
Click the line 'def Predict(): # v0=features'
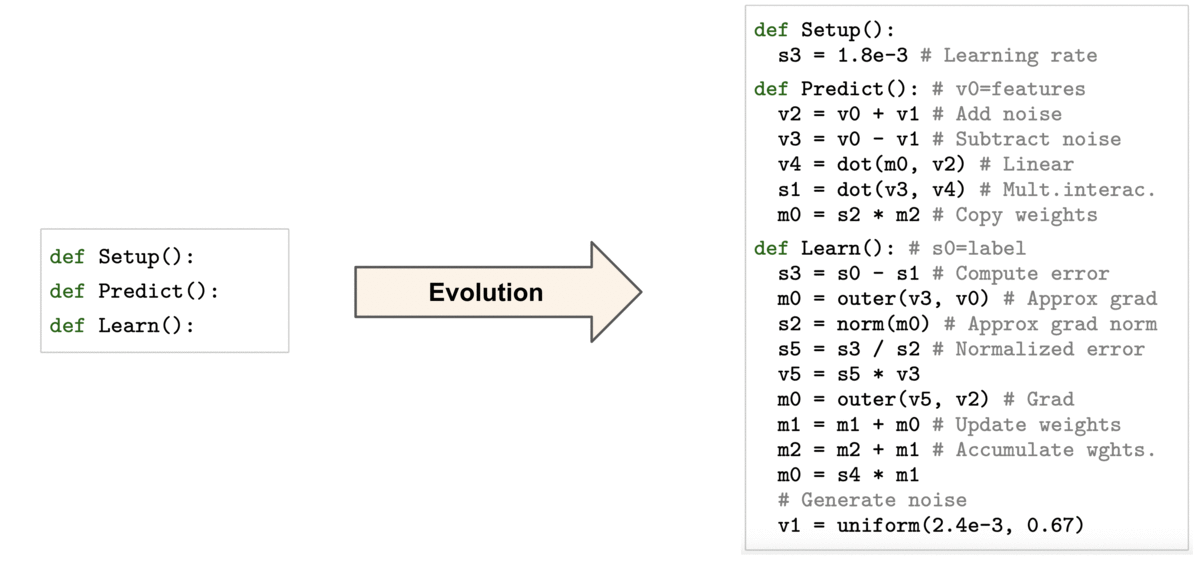(919, 89)
